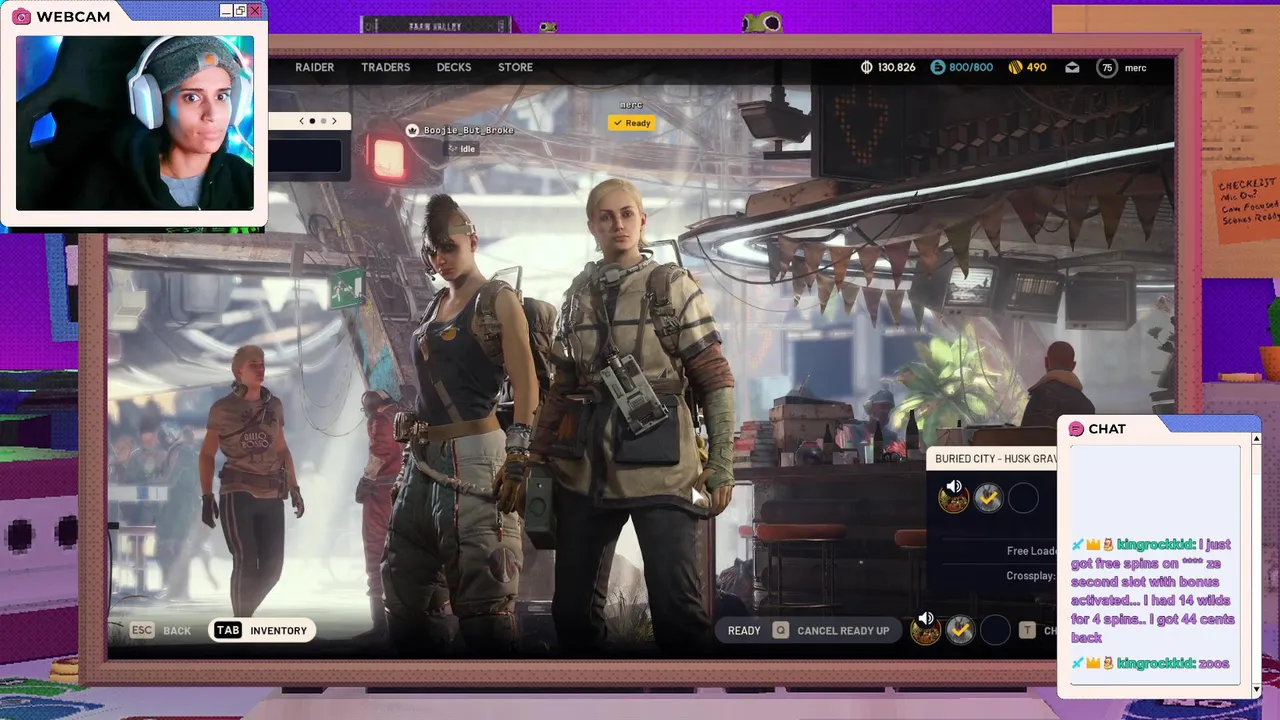
Task: Open INVENTORY with the TAB button
Action: point(260,631)
